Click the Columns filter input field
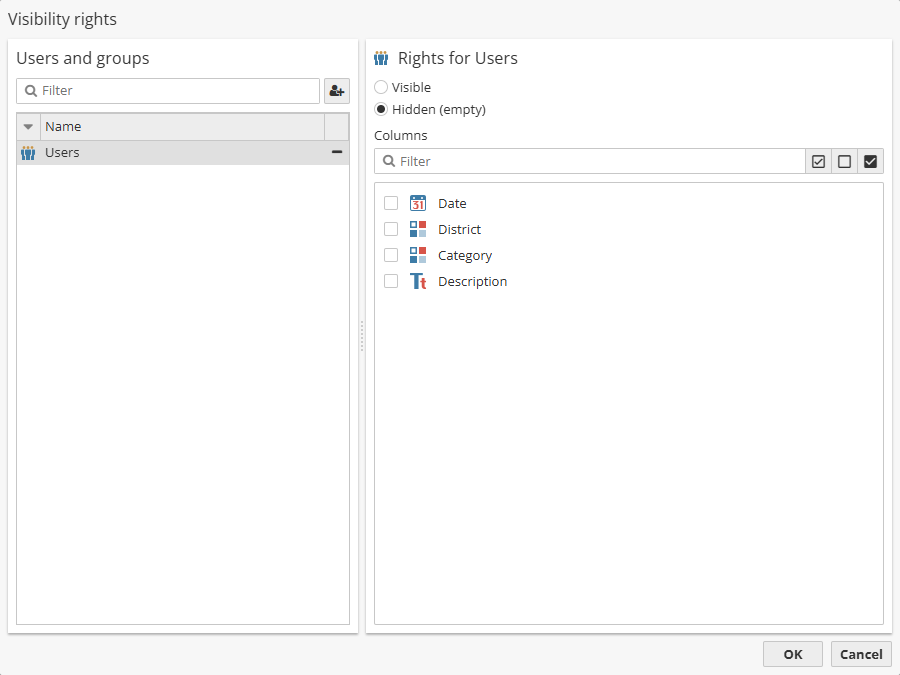Viewport: 900px width, 675px height. pos(590,160)
